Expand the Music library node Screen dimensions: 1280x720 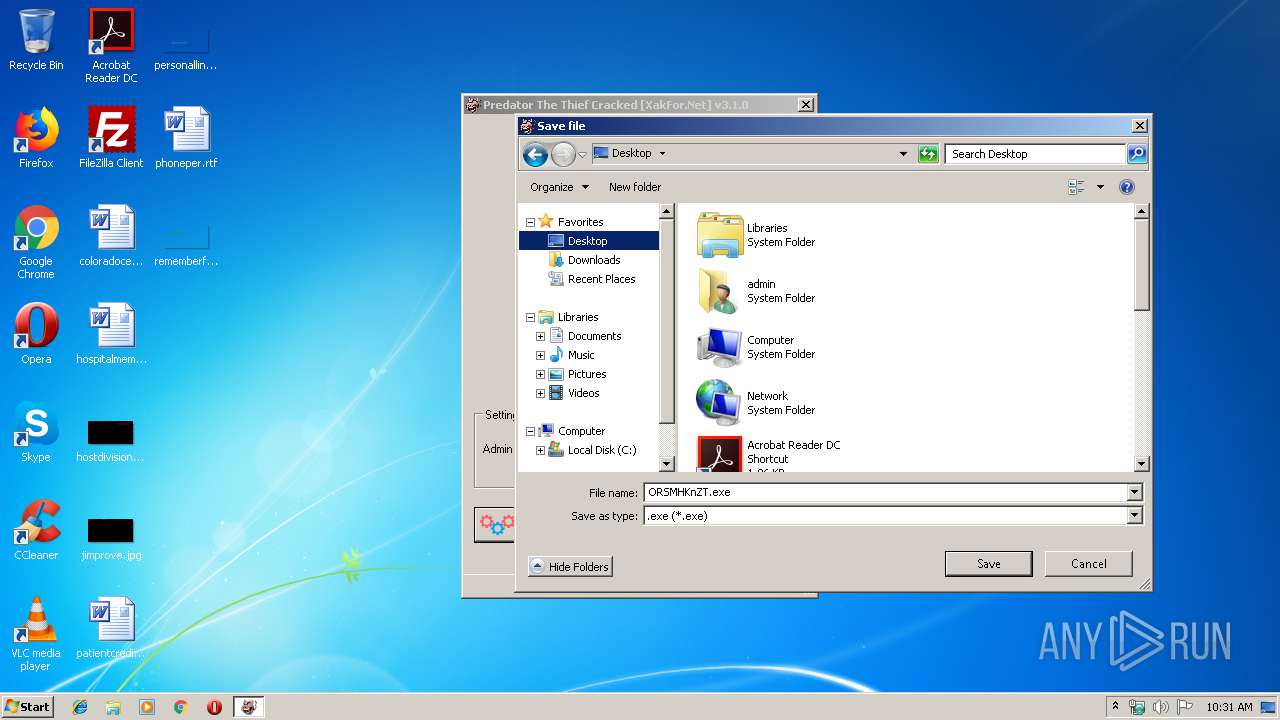pyautogui.click(x=540, y=355)
